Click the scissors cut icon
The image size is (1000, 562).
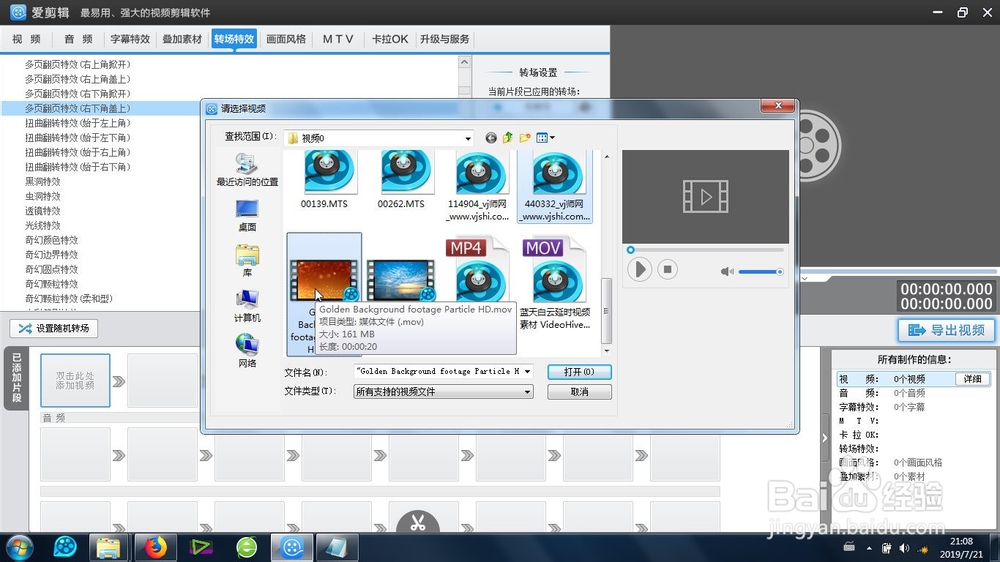click(418, 523)
